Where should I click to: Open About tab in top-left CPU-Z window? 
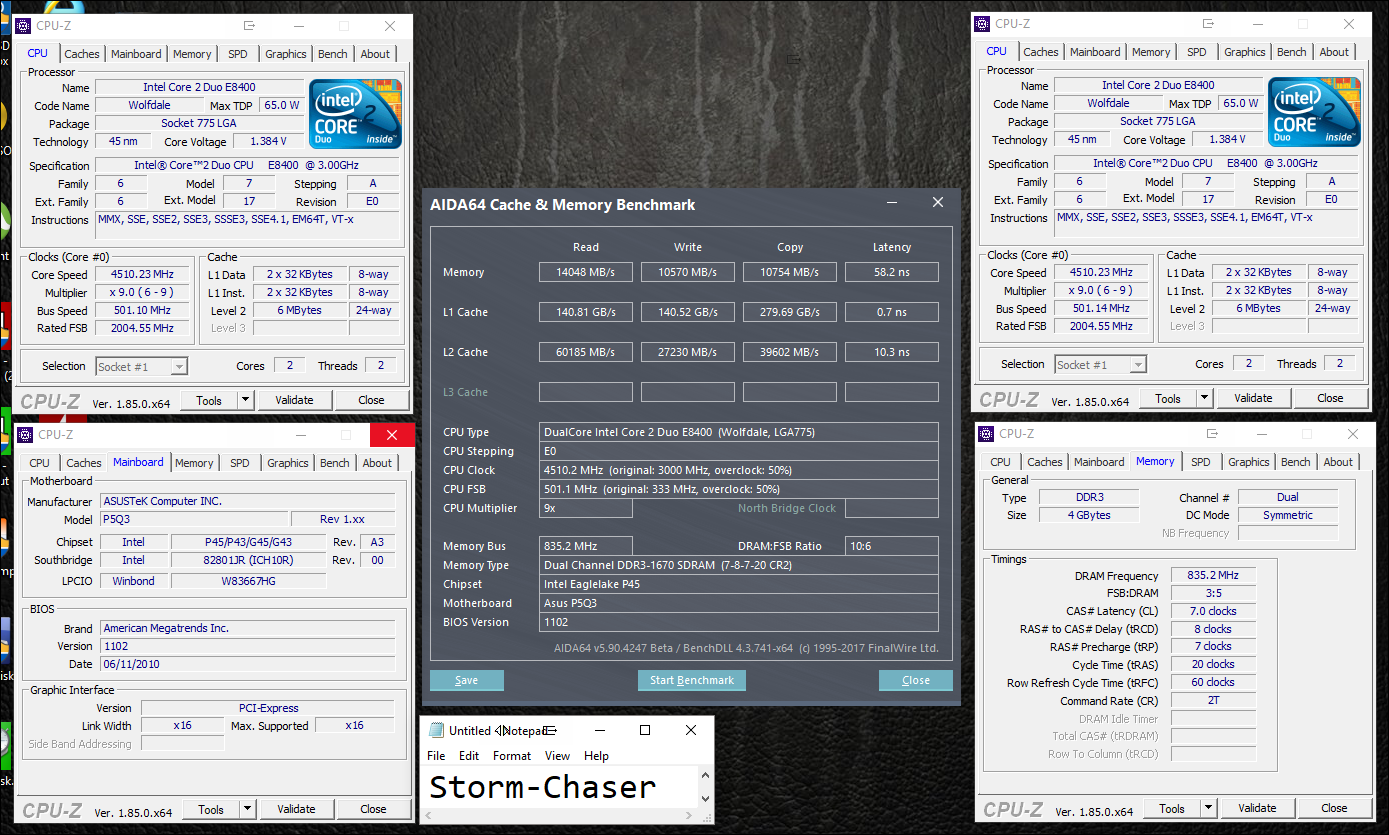375,54
